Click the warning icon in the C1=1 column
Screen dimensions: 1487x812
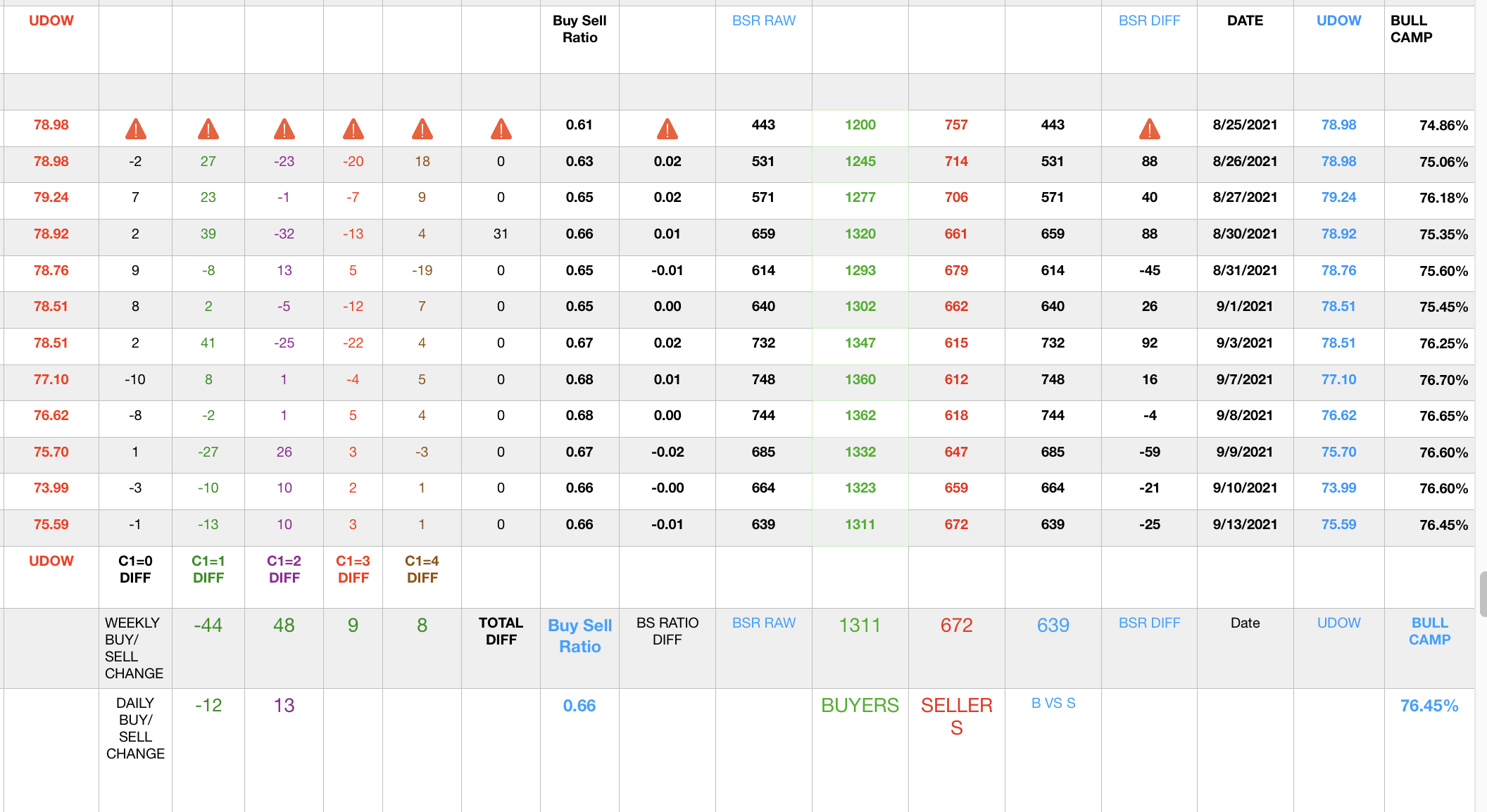(208, 129)
